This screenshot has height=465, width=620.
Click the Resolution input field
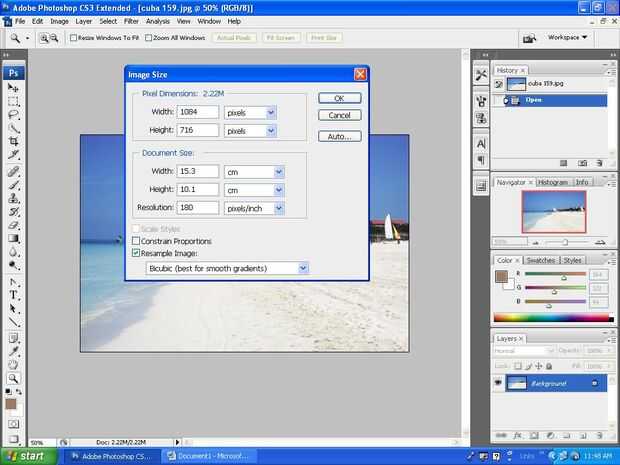click(x=197, y=208)
